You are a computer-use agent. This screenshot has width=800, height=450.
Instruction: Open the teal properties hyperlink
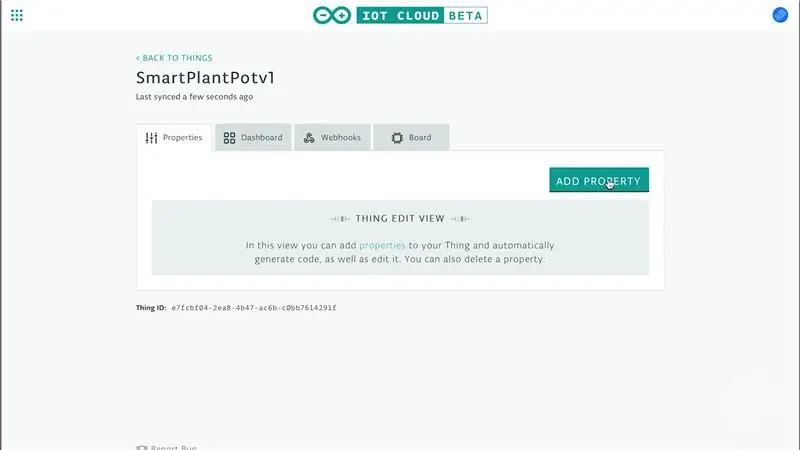pos(382,245)
